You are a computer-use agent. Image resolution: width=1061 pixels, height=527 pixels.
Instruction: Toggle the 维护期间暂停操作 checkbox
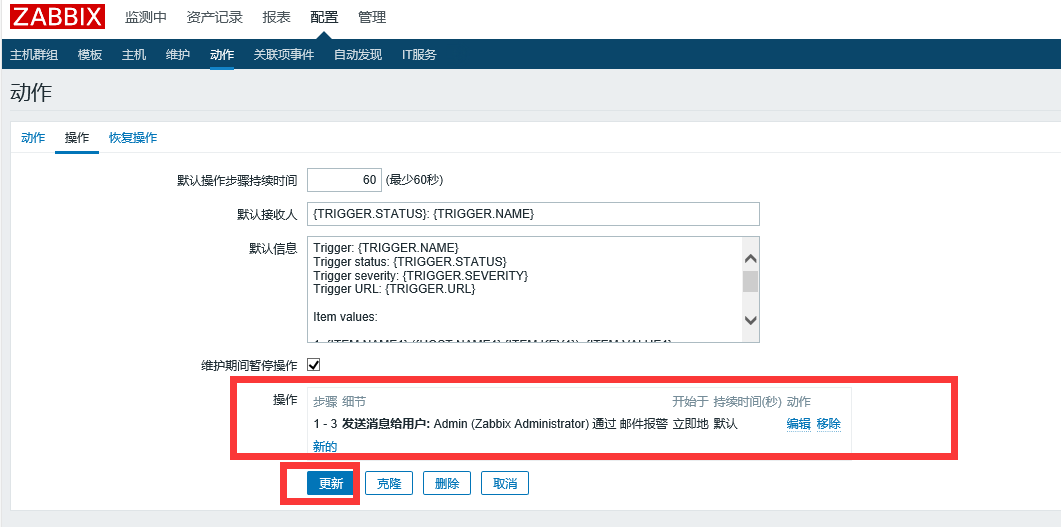314,365
